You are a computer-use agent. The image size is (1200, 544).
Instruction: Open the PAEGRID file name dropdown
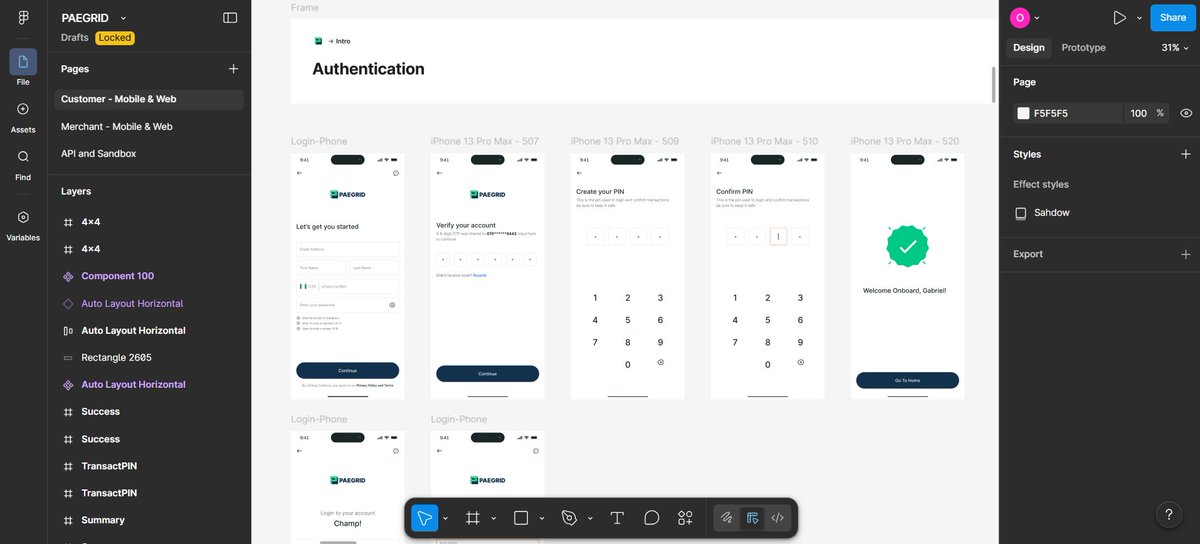pyautogui.click(x=123, y=18)
